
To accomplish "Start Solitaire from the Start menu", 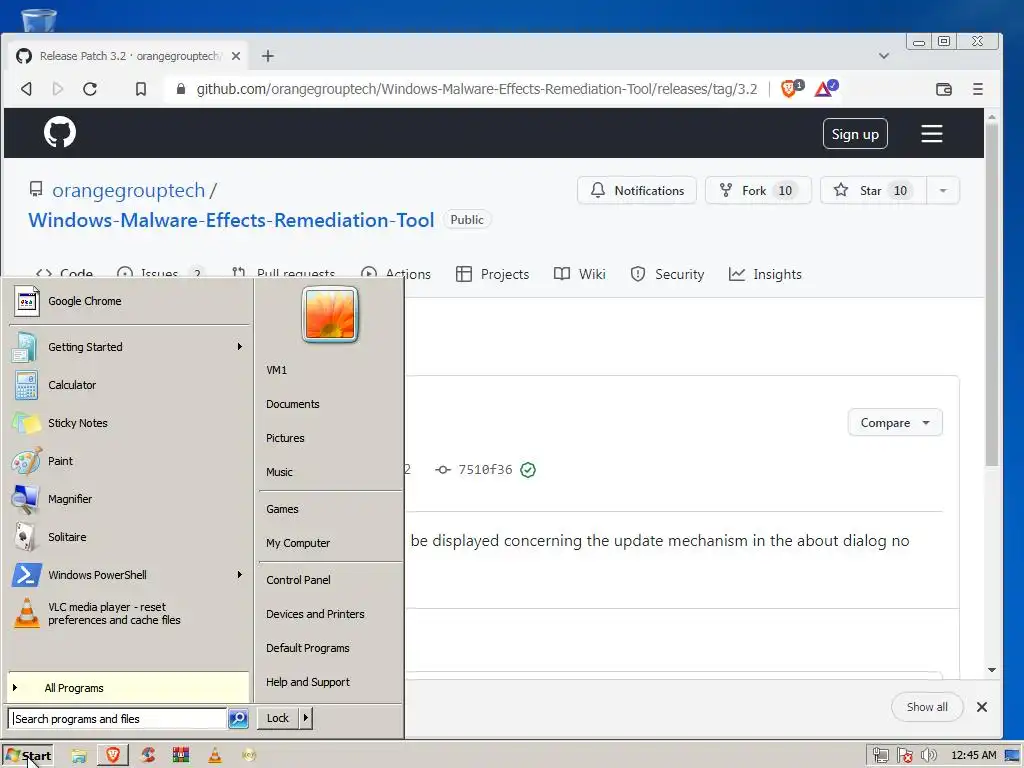I will [x=129, y=537].
